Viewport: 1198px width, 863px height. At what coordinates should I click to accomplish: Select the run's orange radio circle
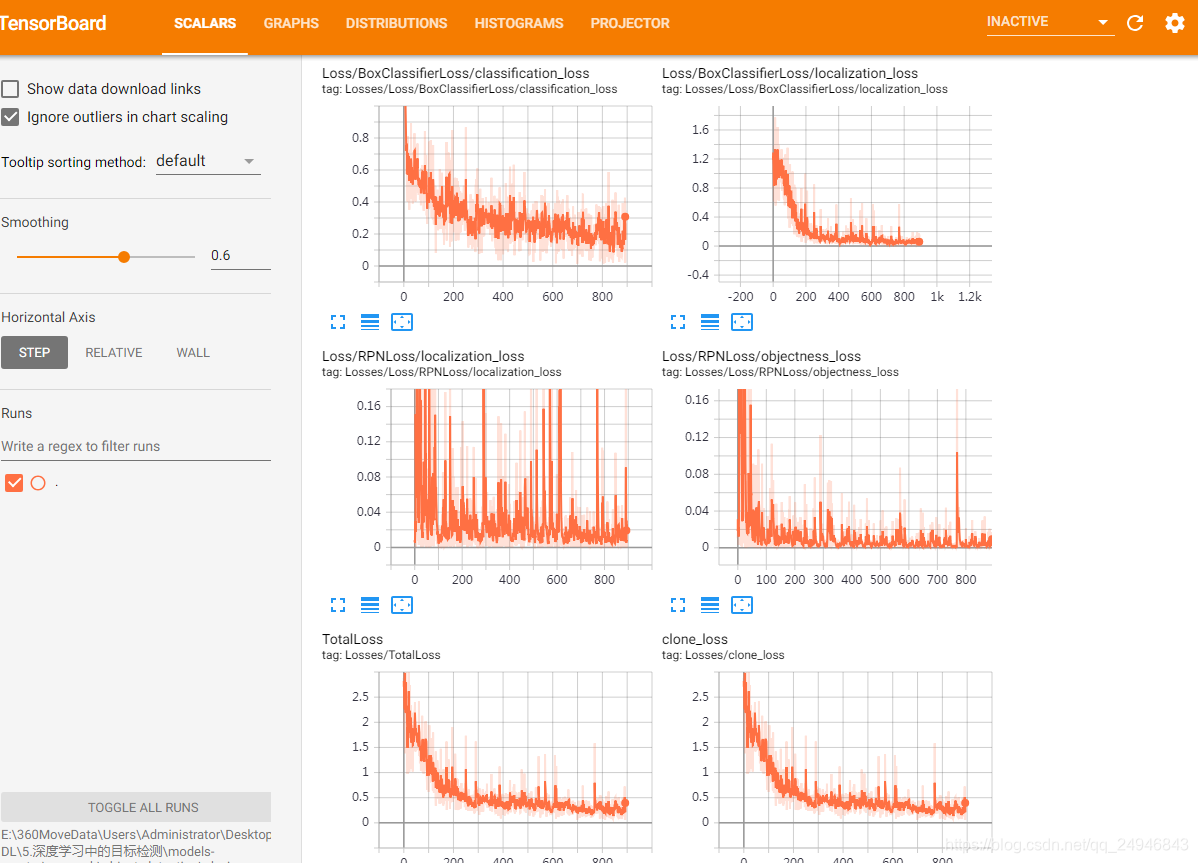(x=38, y=483)
